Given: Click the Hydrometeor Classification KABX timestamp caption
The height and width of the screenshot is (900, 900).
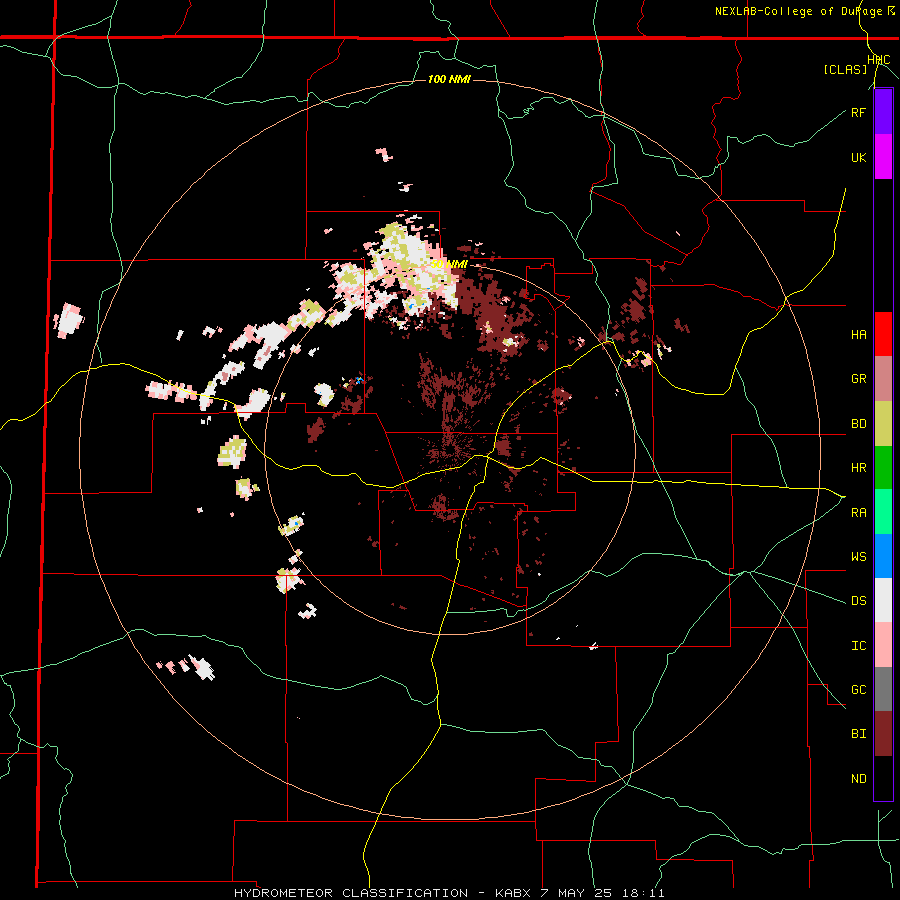Looking at the screenshot, I should [x=449, y=893].
